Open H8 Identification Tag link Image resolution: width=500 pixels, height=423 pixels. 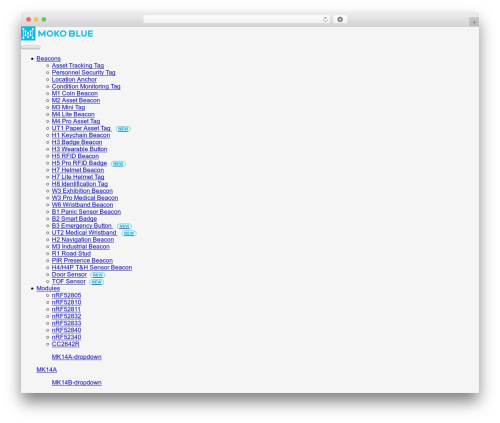tap(80, 184)
